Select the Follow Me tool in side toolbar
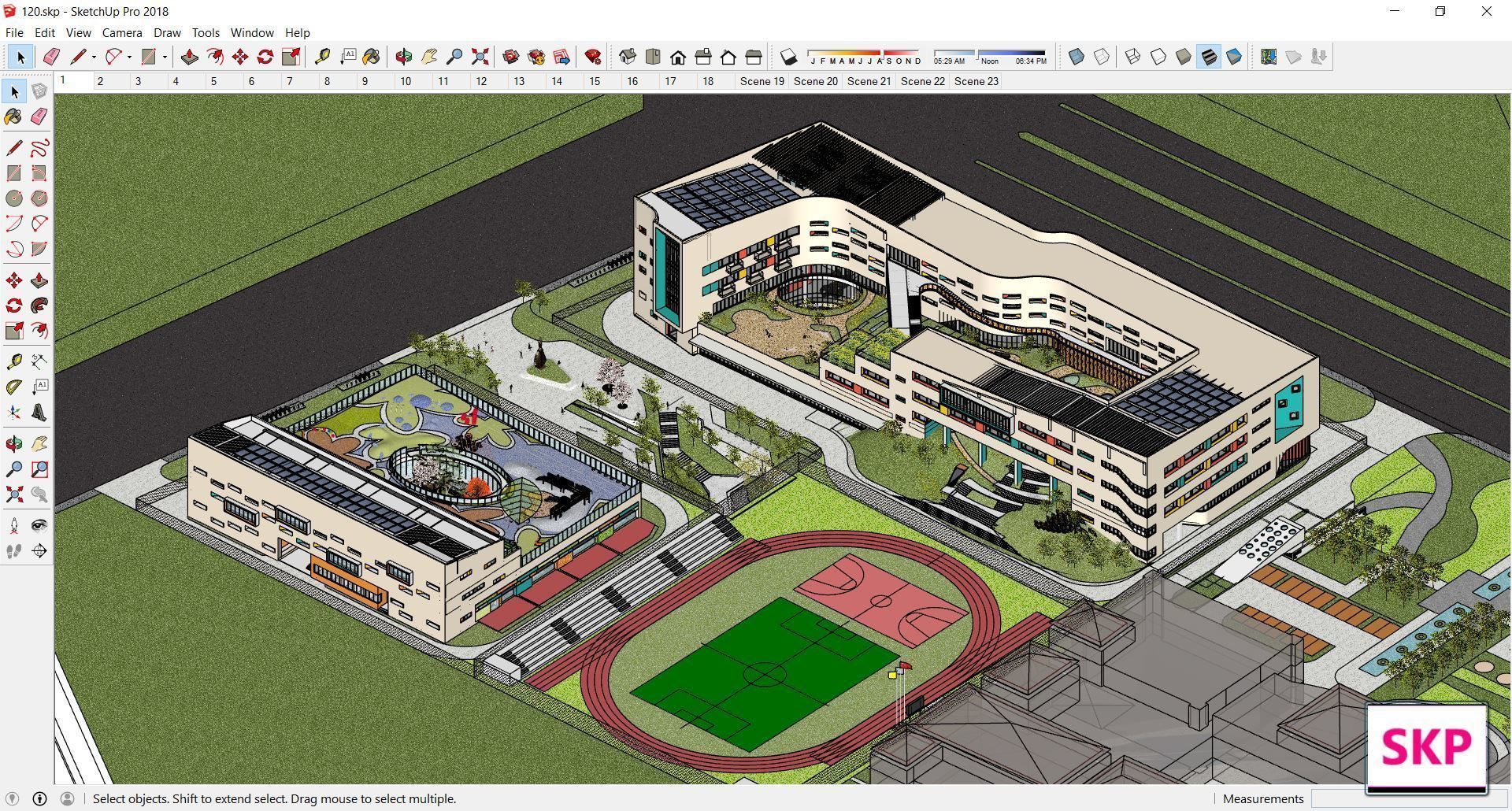Viewport: 1512px width, 811px height. [x=39, y=306]
